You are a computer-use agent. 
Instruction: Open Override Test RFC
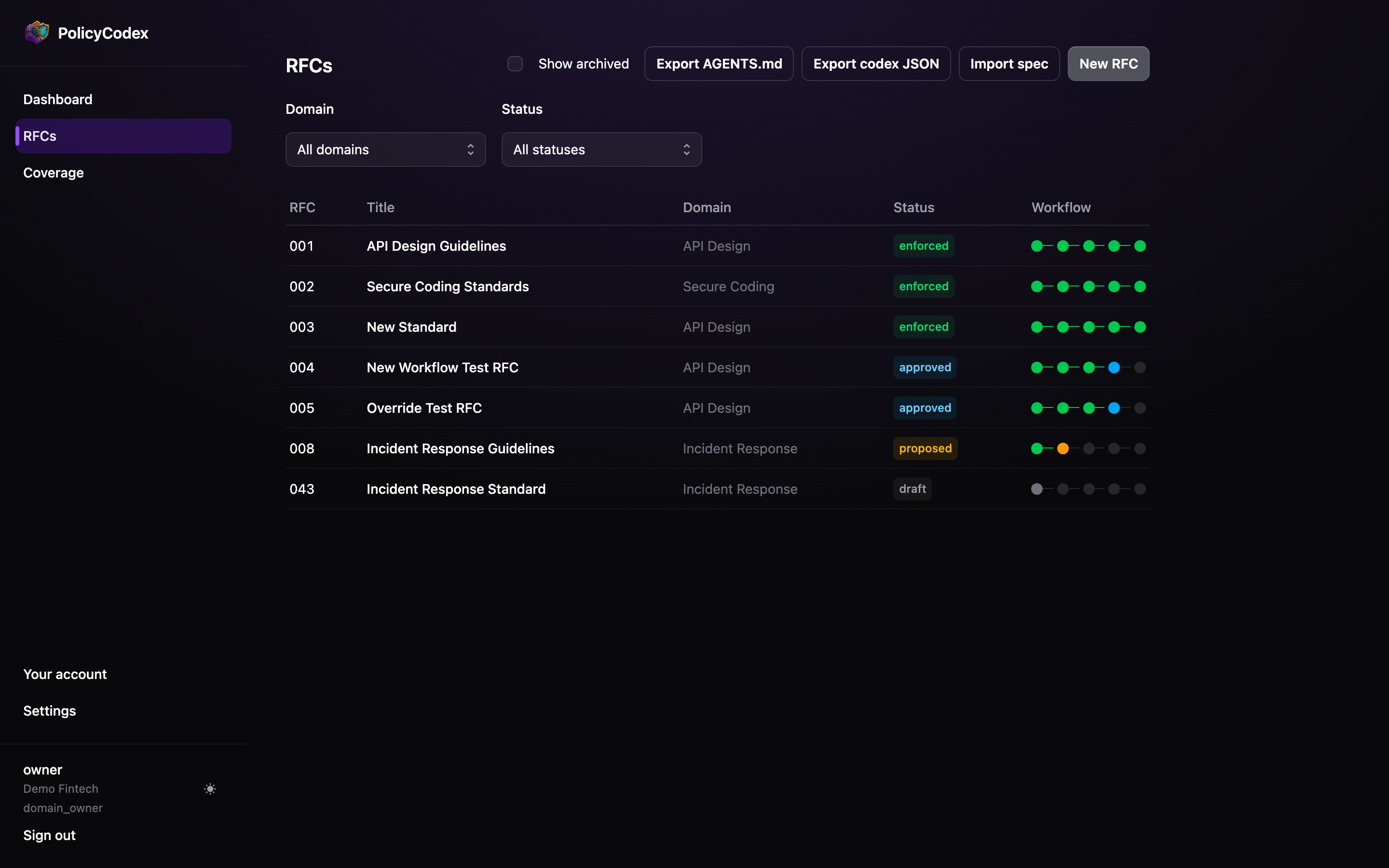[424, 408]
